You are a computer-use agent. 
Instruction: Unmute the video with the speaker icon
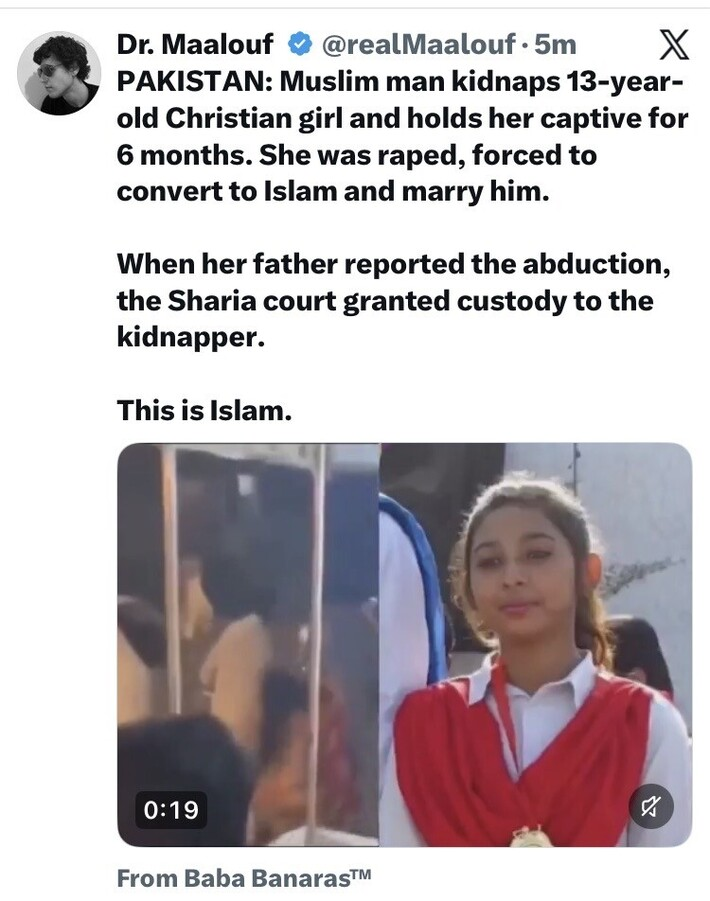click(x=651, y=806)
